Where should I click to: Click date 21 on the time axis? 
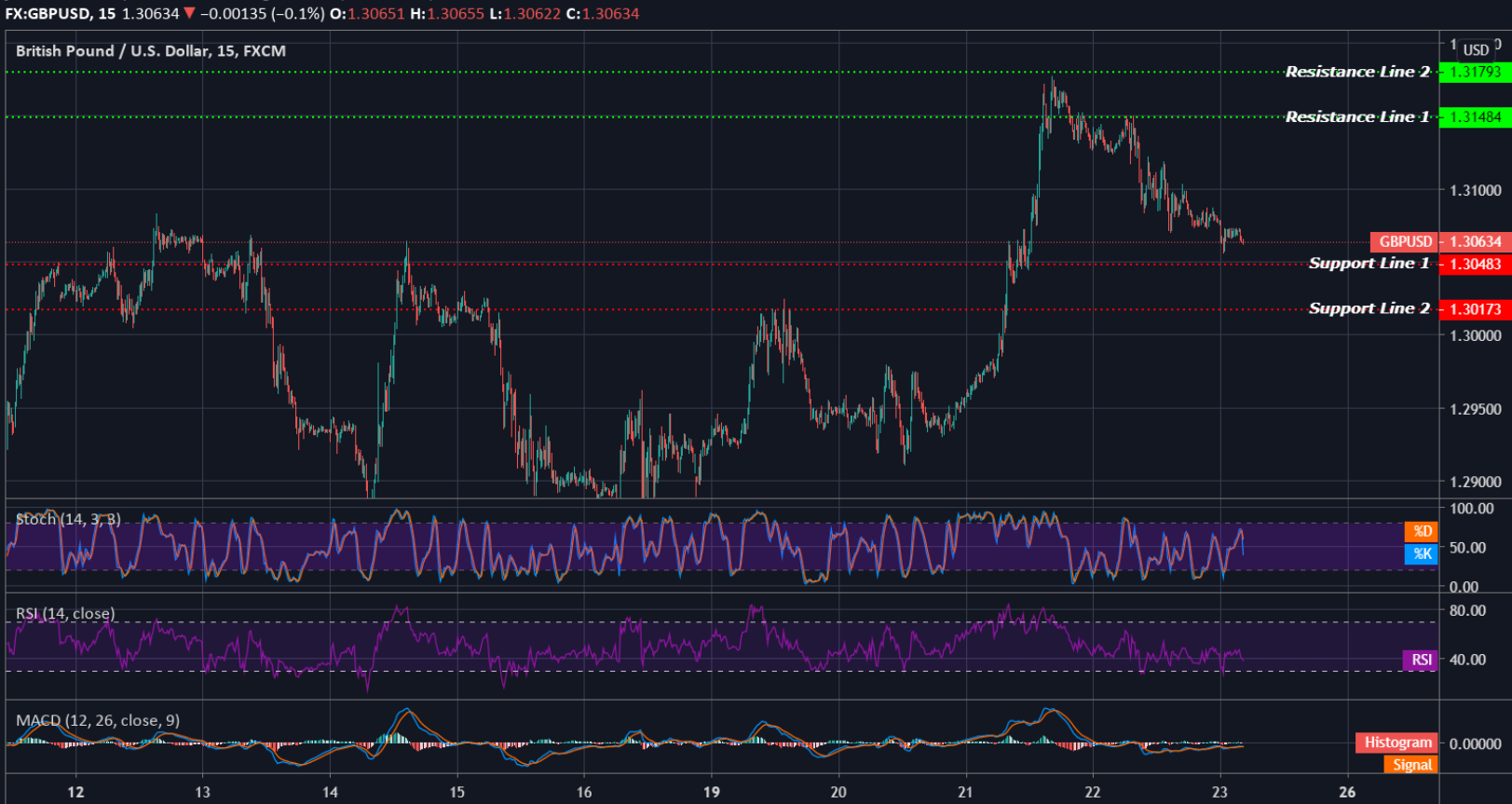965,792
